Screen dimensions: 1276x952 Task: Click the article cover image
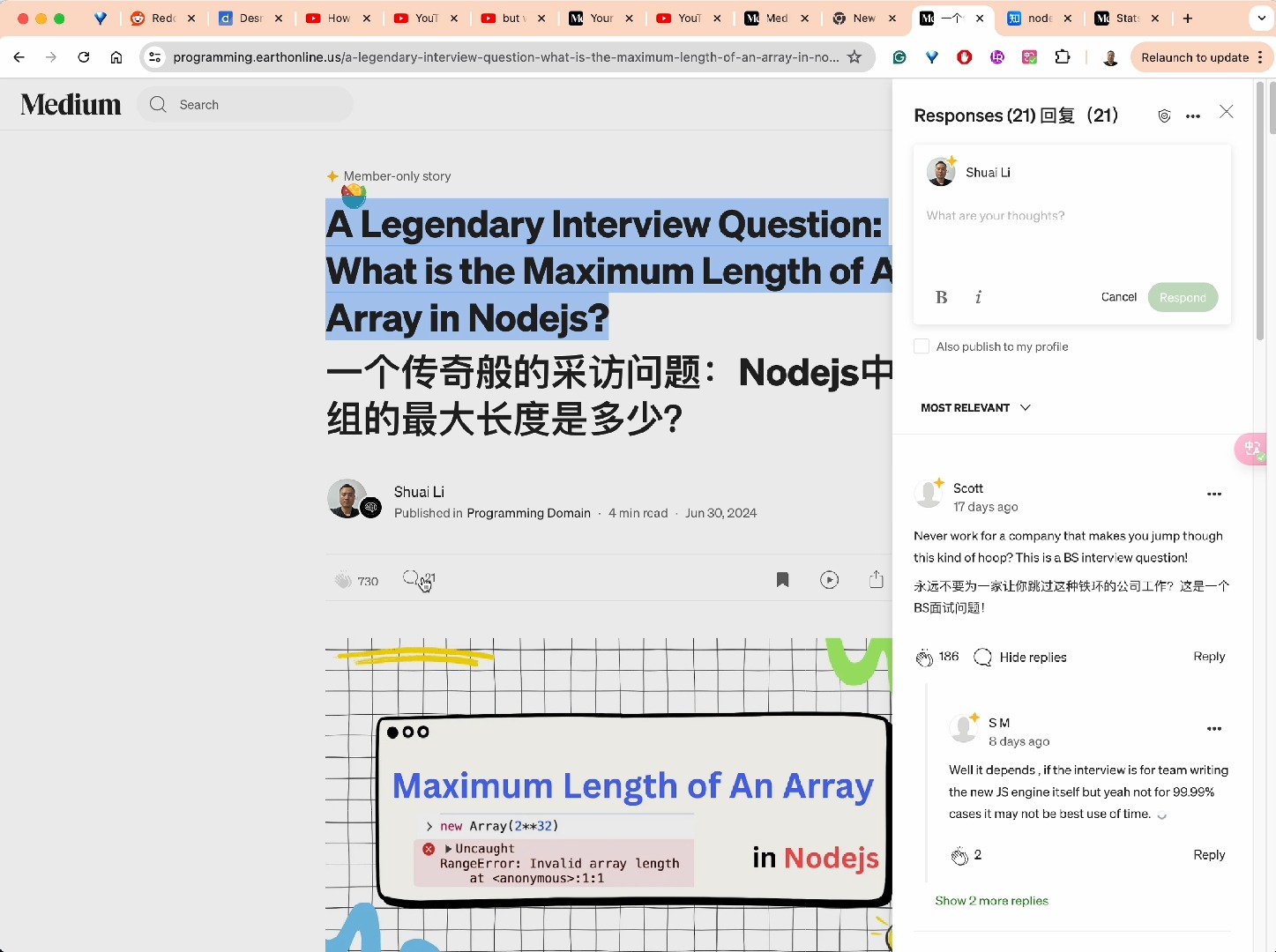(x=608, y=795)
